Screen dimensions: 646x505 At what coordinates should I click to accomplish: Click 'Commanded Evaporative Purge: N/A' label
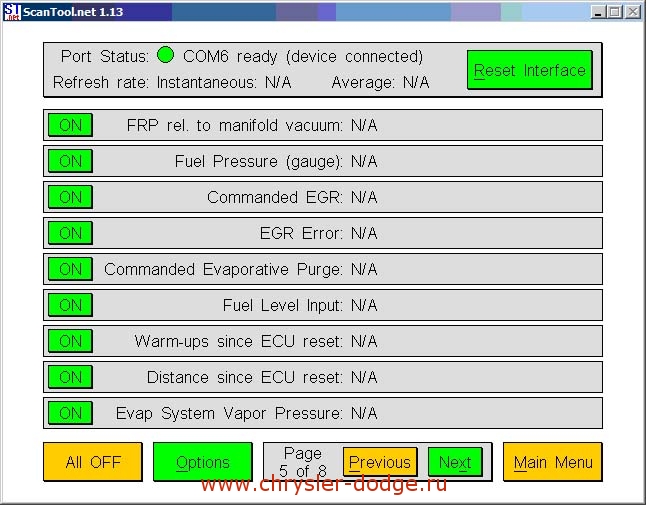tap(241, 269)
